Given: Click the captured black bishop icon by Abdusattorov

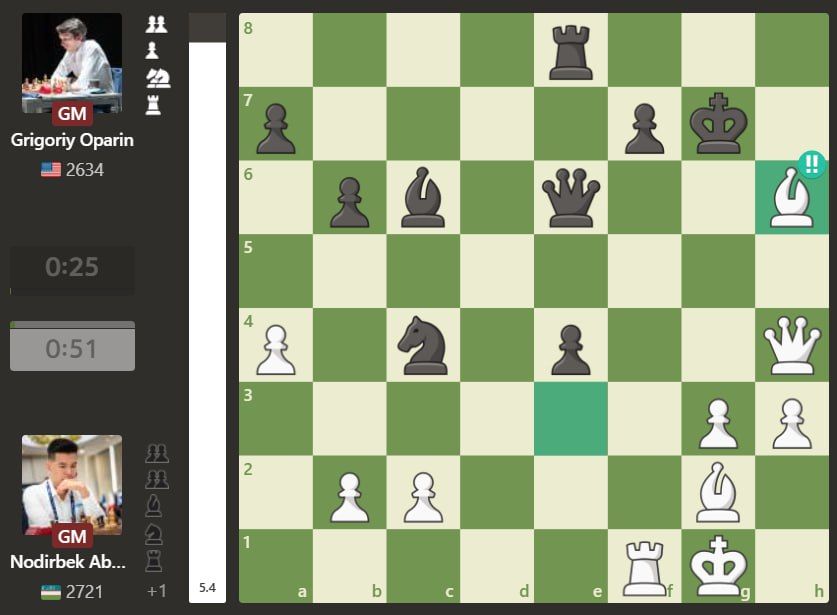Looking at the screenshot, I should pos(153,506).
